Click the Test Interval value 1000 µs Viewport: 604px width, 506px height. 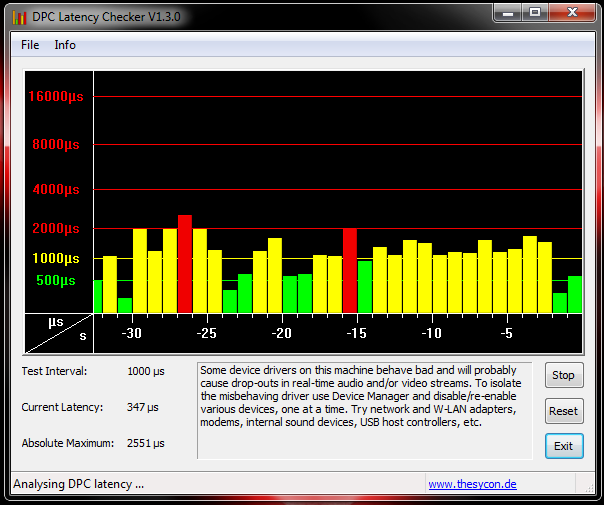pos(146,371)
